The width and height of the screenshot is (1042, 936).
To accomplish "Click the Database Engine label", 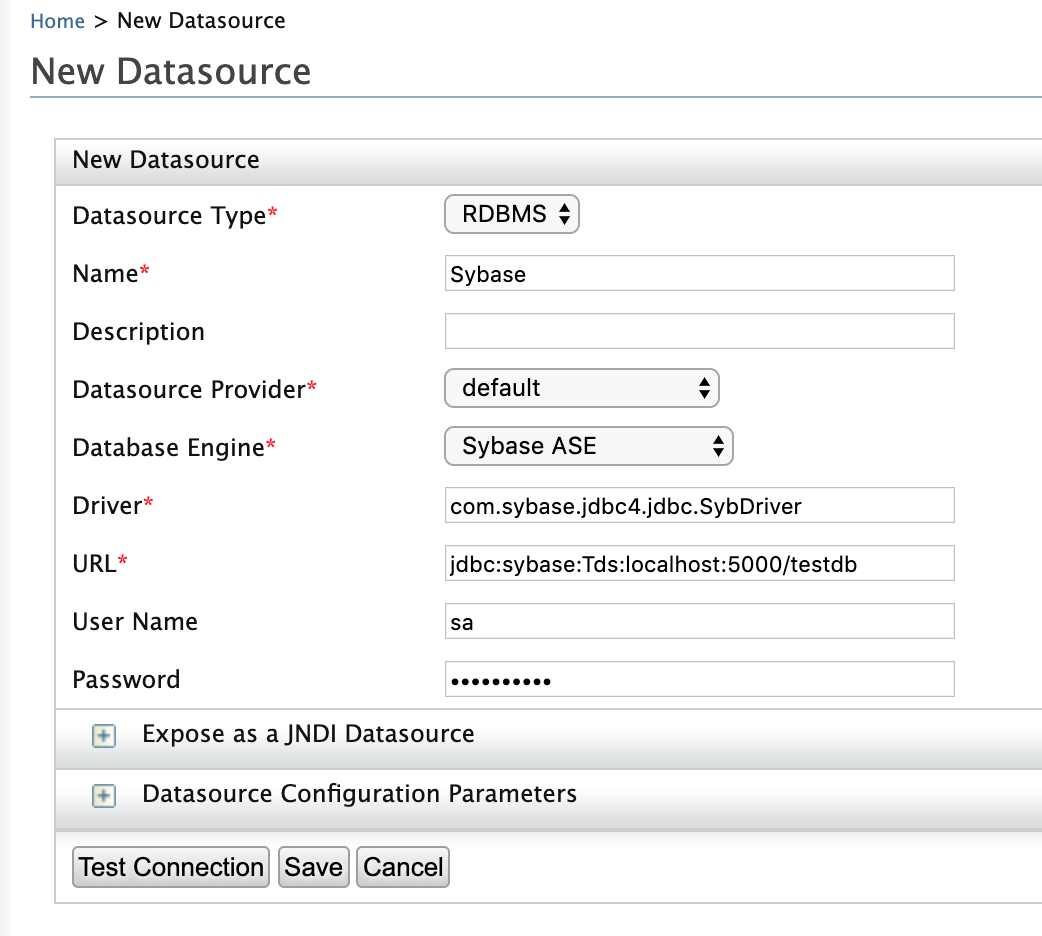I will (x=174, y=448).
